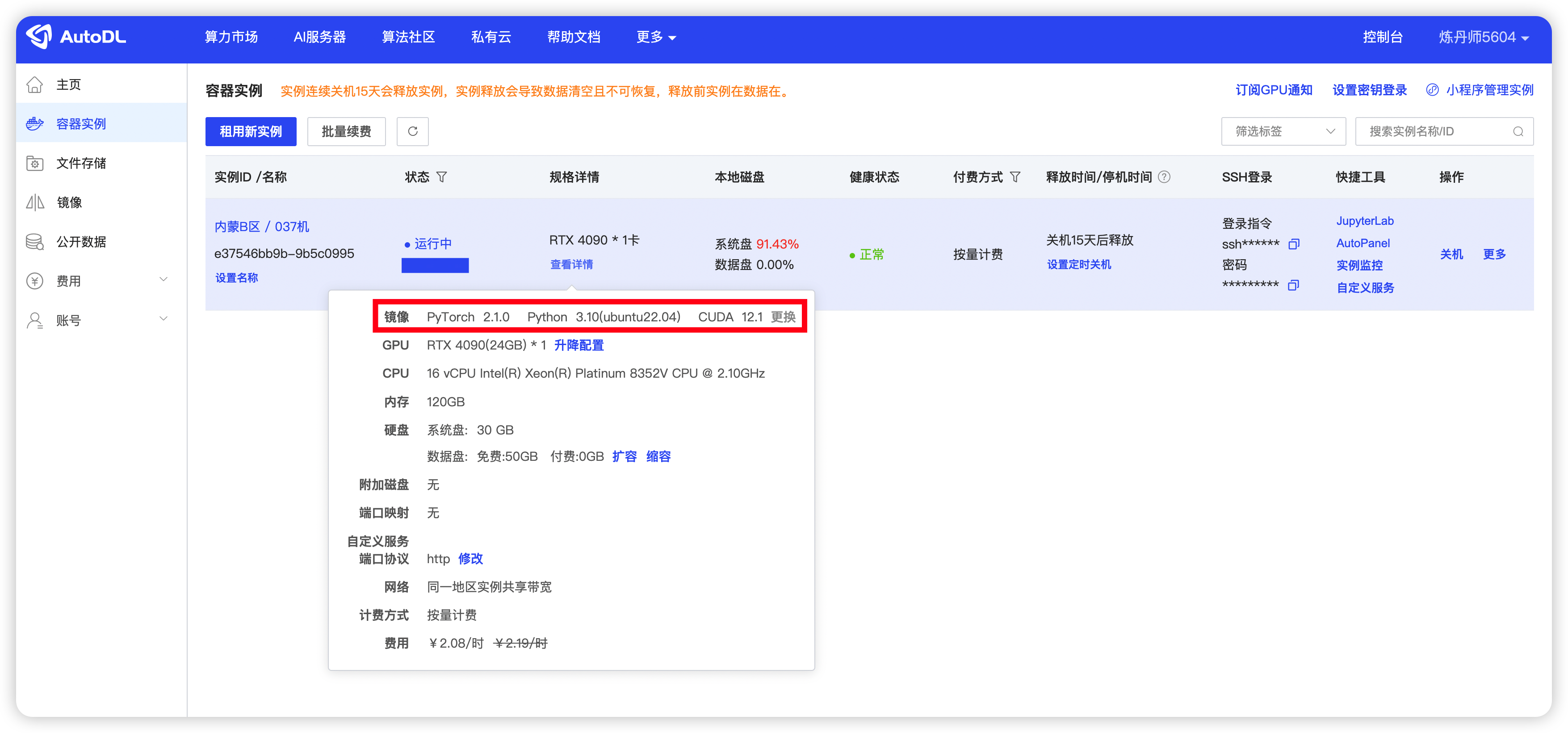Click the release time help icon

[1164, 177]
